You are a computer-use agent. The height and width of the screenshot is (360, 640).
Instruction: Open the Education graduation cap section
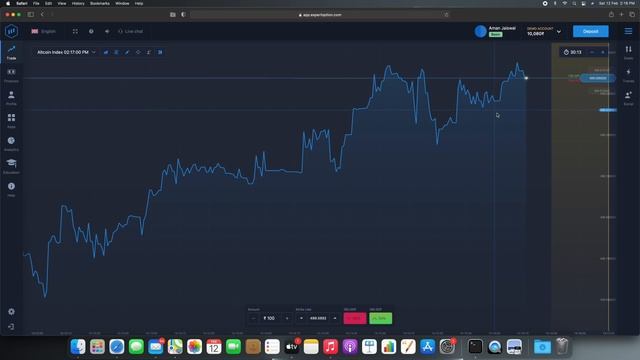[x=11, y=167]
